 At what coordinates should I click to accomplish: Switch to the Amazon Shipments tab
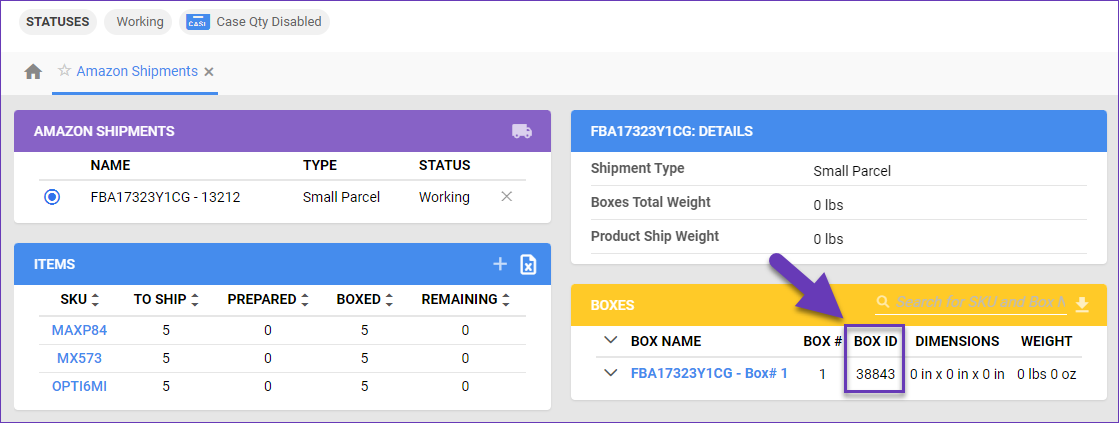[x=137, y=71]
